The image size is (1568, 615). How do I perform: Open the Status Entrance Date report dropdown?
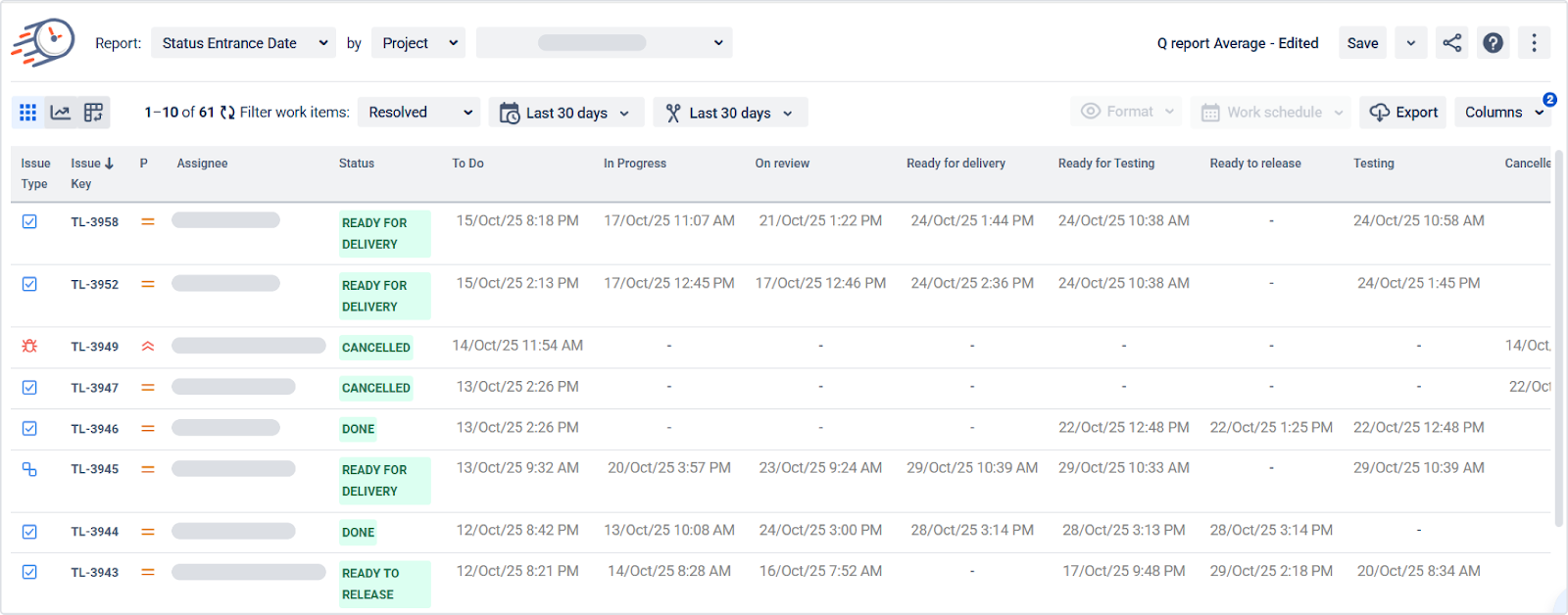pos(244,43)
